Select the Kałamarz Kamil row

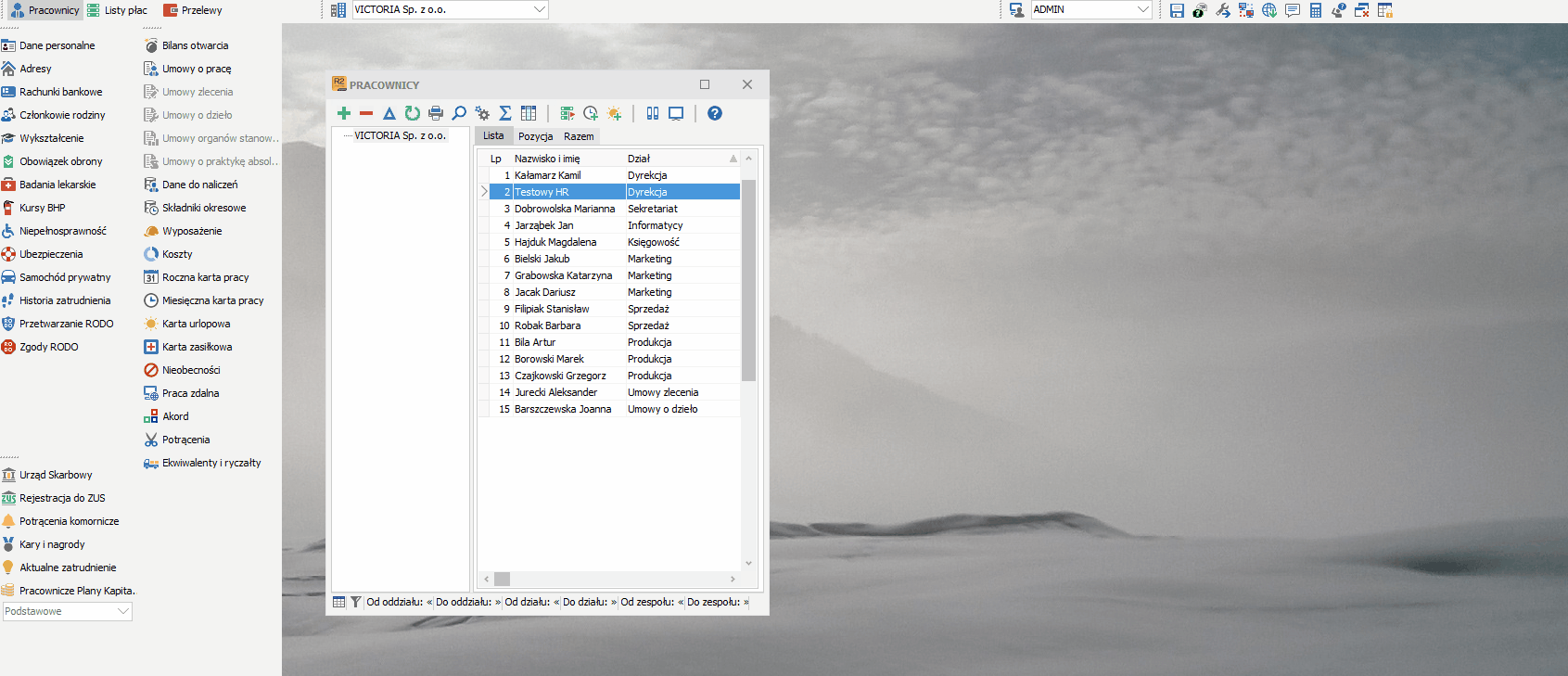[609, 175]
